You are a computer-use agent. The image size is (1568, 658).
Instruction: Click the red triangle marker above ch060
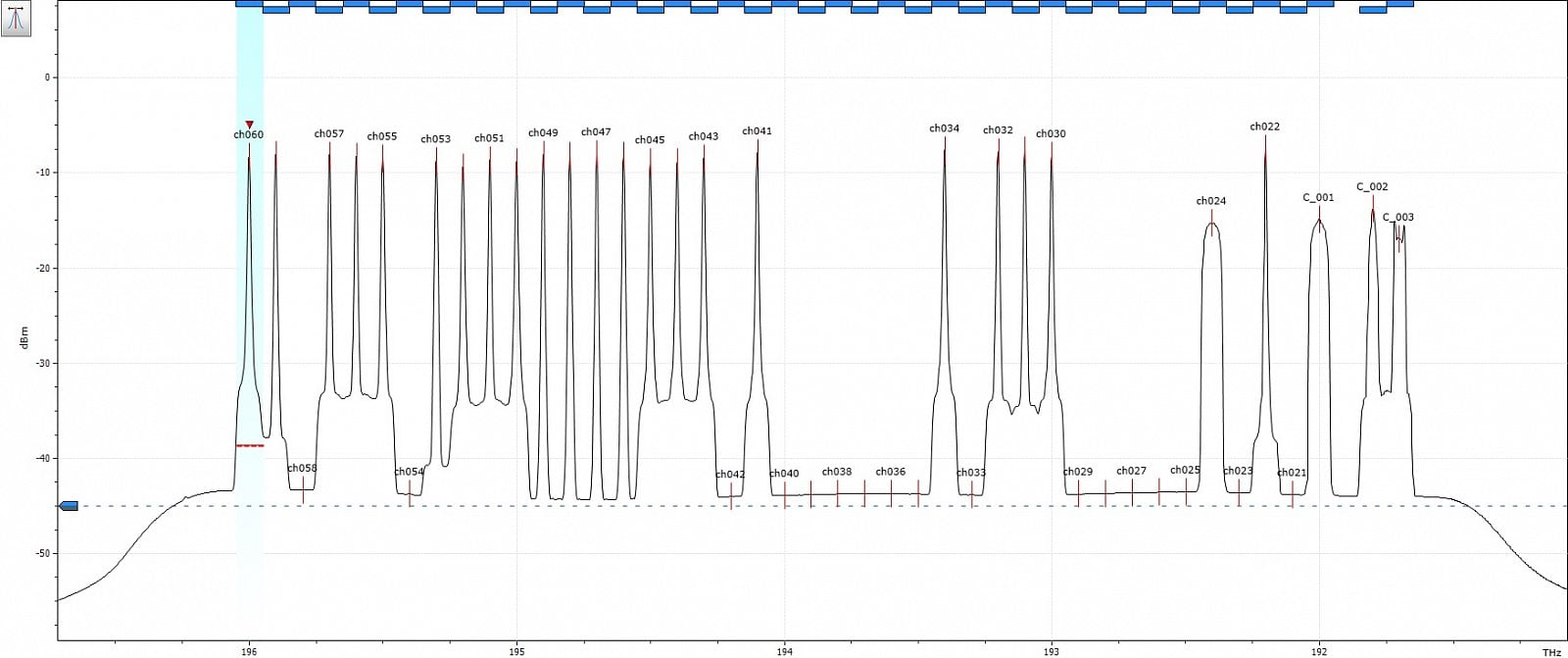click(x=249, y=125)
